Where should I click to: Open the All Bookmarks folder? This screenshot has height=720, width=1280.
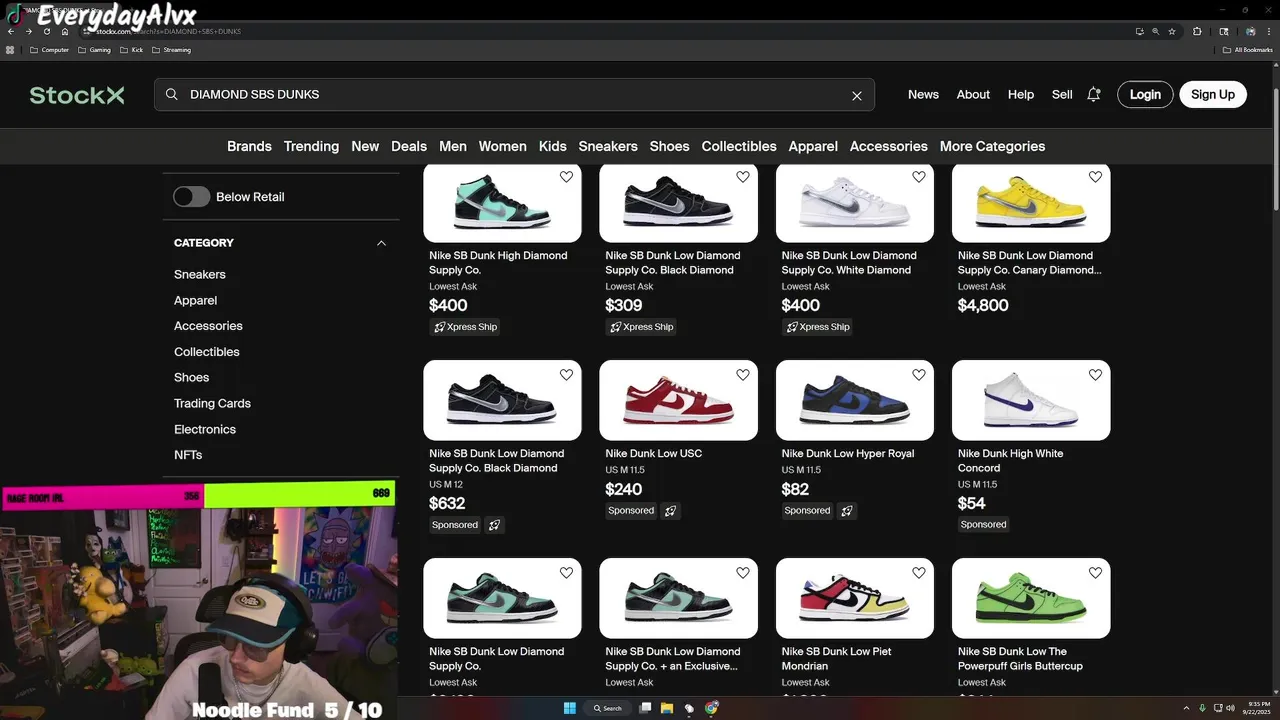coord(1248,50)
